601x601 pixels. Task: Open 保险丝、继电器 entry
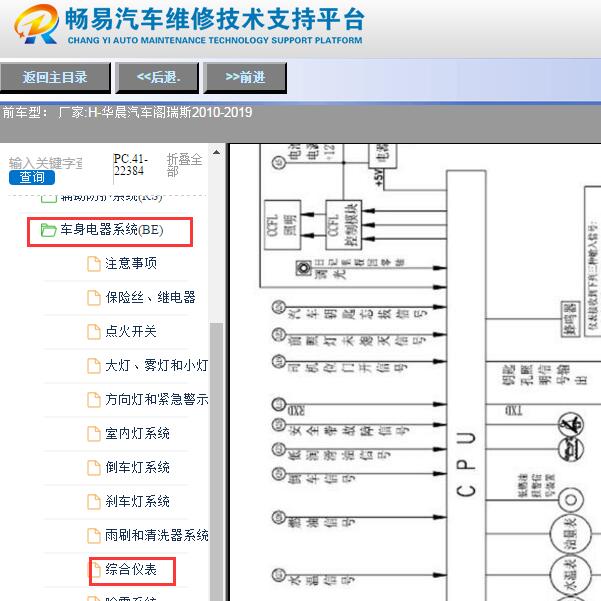point(150,297)
